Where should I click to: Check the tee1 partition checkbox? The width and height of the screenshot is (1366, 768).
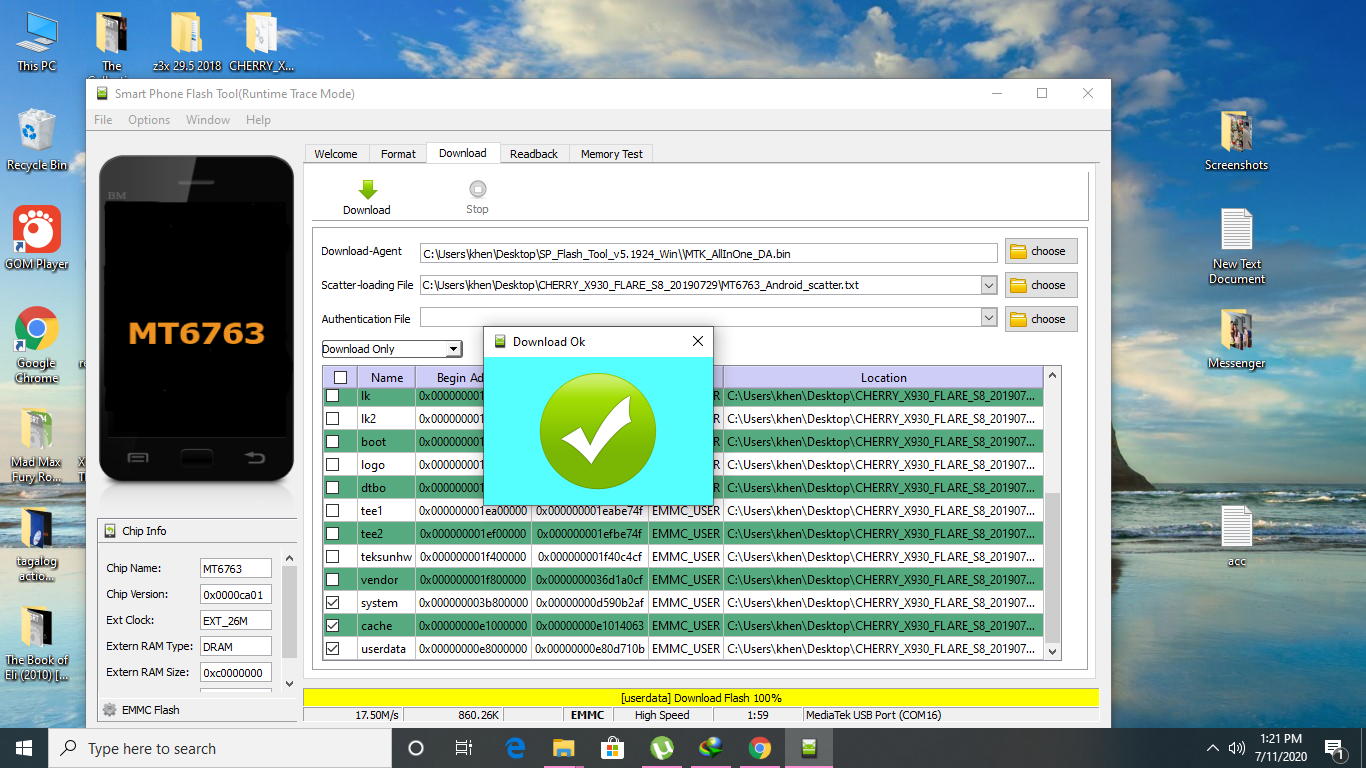click(333, 510)
